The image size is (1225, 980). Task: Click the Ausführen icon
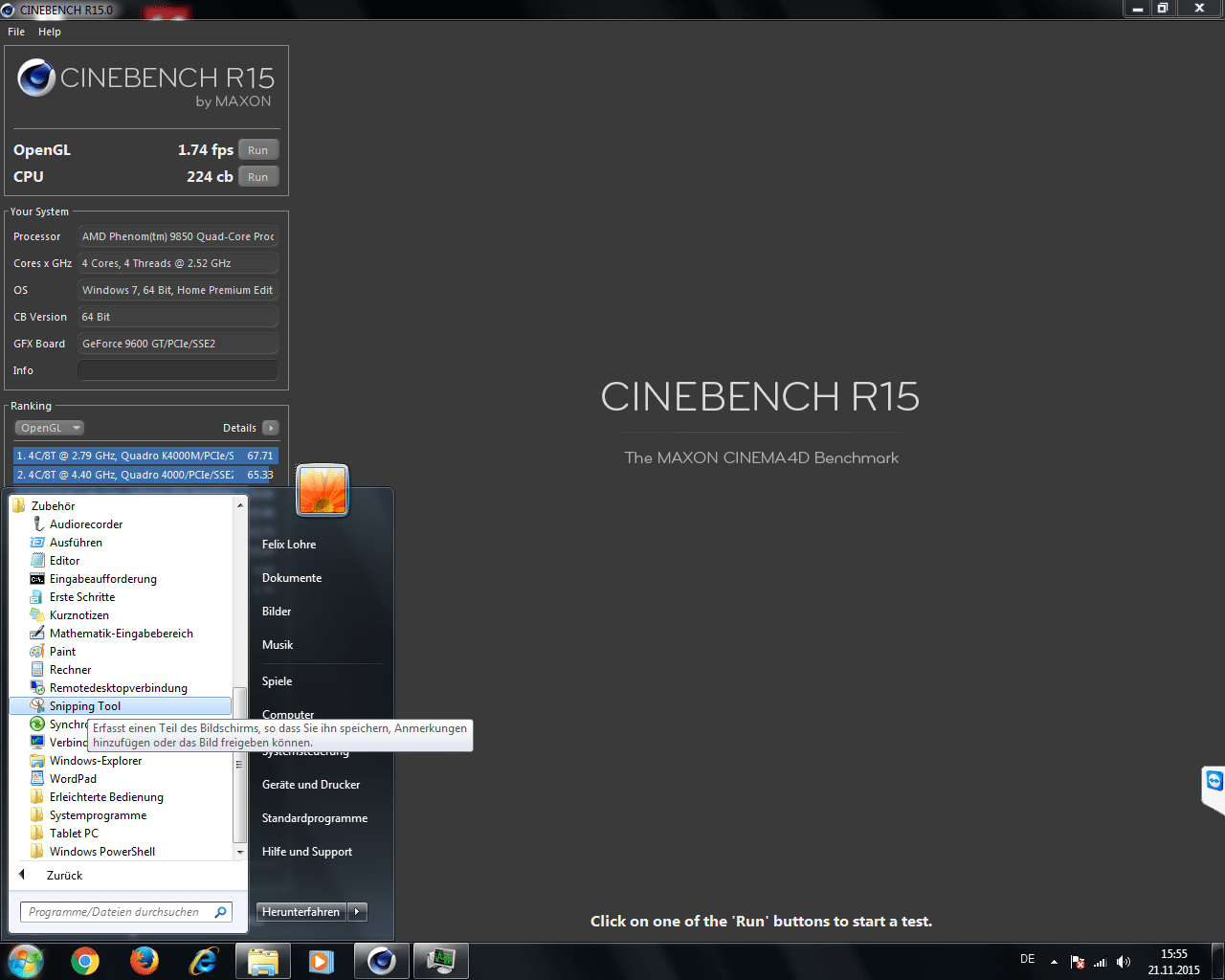[37, 543]
